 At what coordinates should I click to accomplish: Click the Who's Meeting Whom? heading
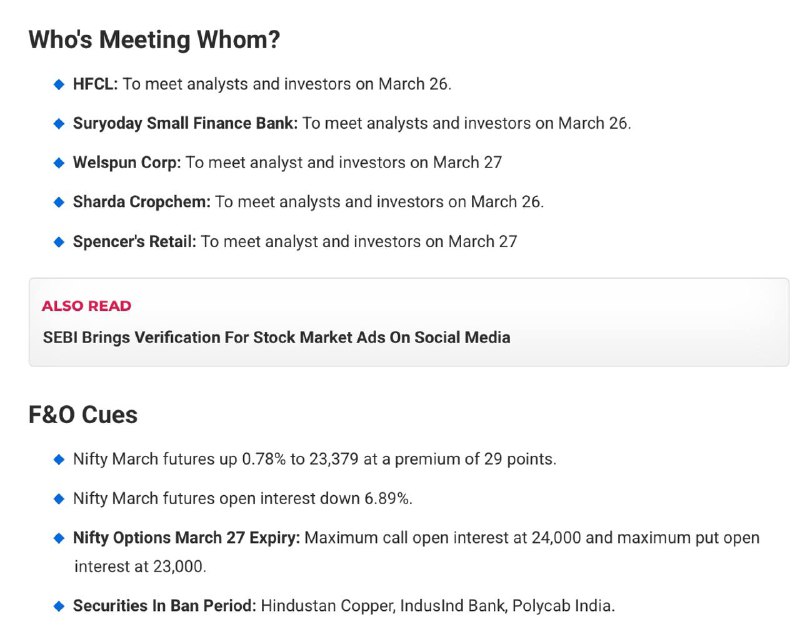[154, 40]
